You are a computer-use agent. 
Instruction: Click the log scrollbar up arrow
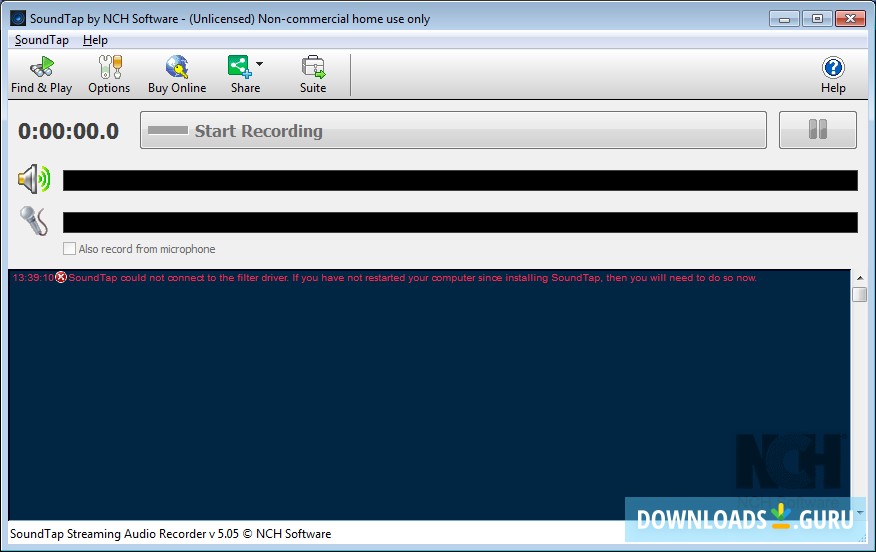[860, 278]
